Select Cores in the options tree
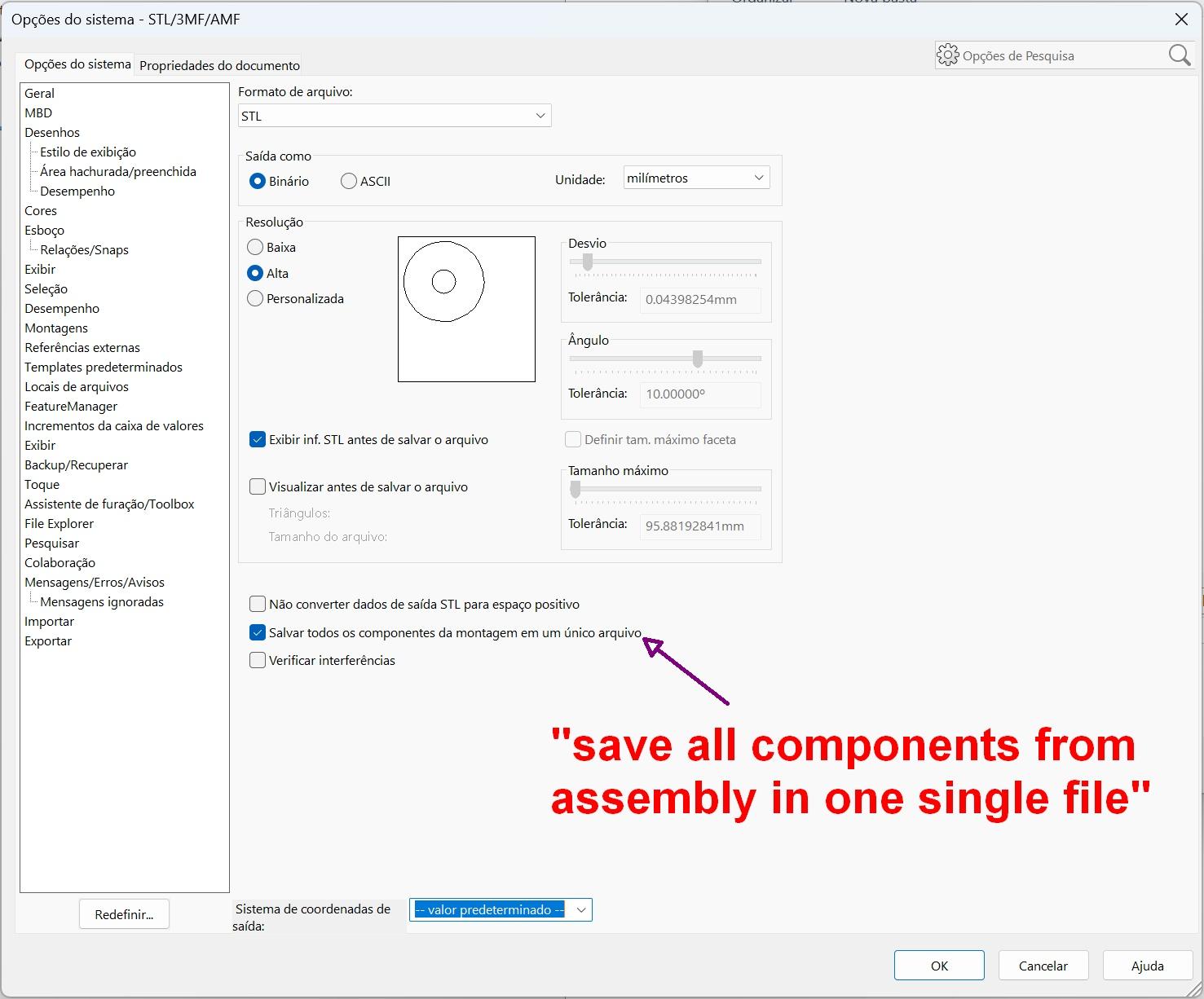This screenshot has width=1204, height=999. tap(41, 210)
